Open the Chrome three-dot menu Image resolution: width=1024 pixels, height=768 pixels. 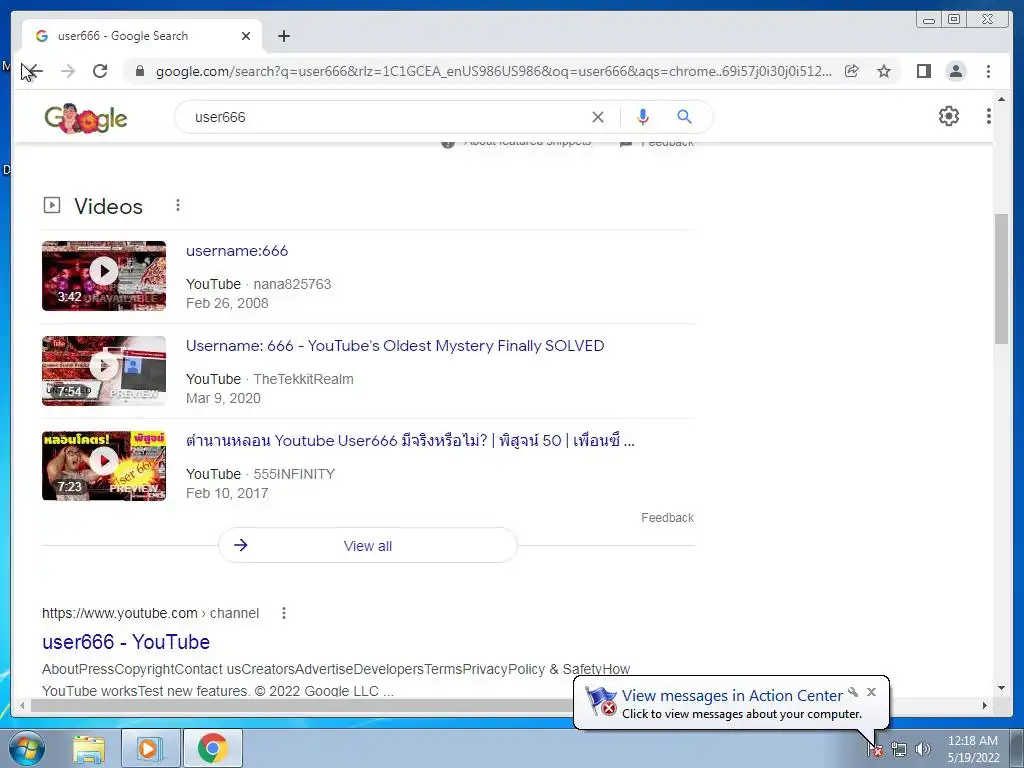pos(988,71)
